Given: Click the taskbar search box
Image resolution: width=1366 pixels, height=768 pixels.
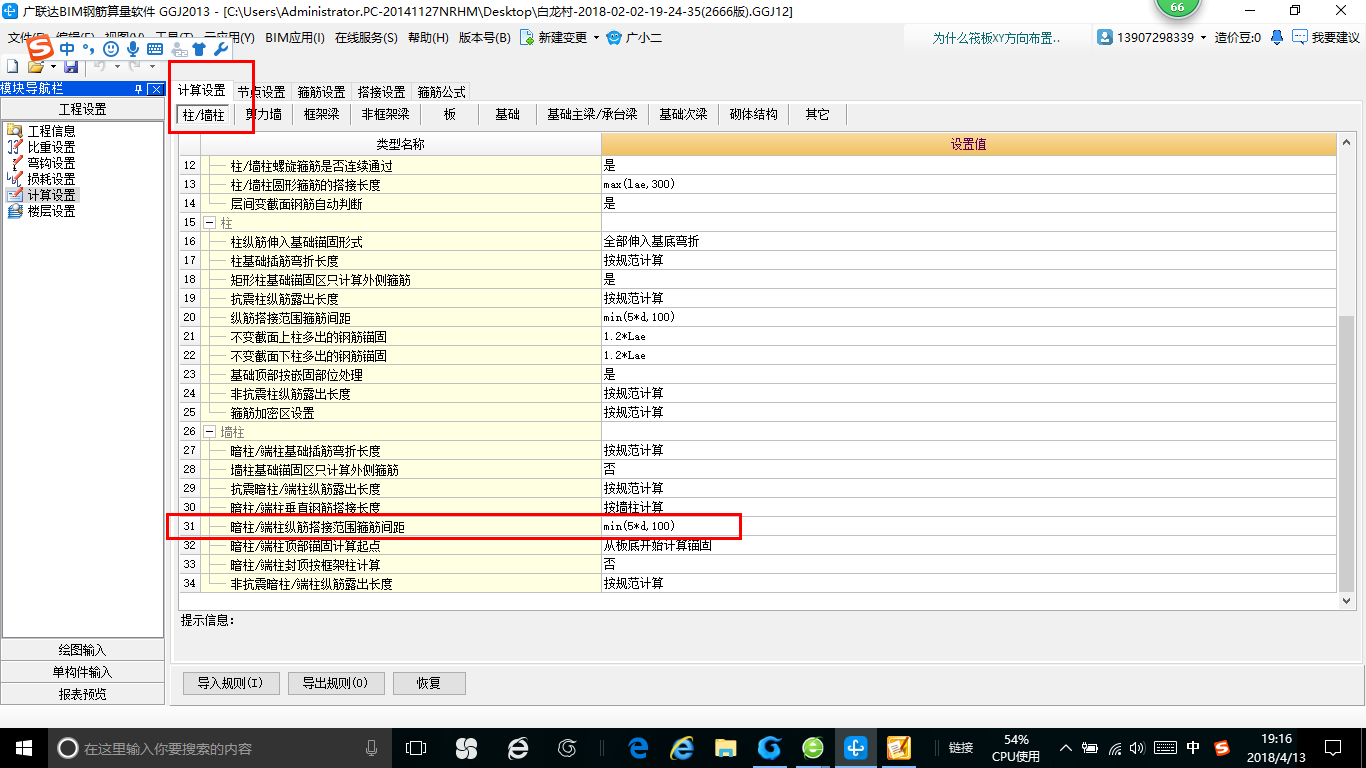Looking at the screenshot, I should coord(219,747).
